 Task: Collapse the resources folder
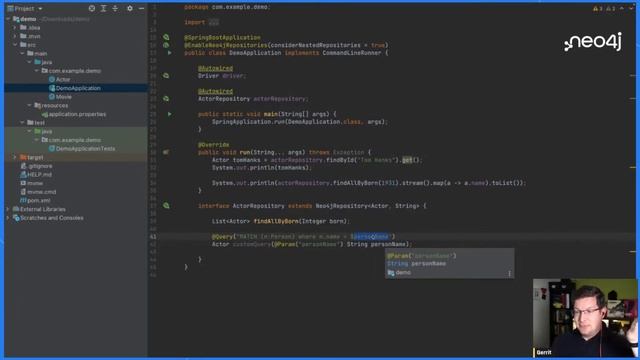(x=30, y=105)
